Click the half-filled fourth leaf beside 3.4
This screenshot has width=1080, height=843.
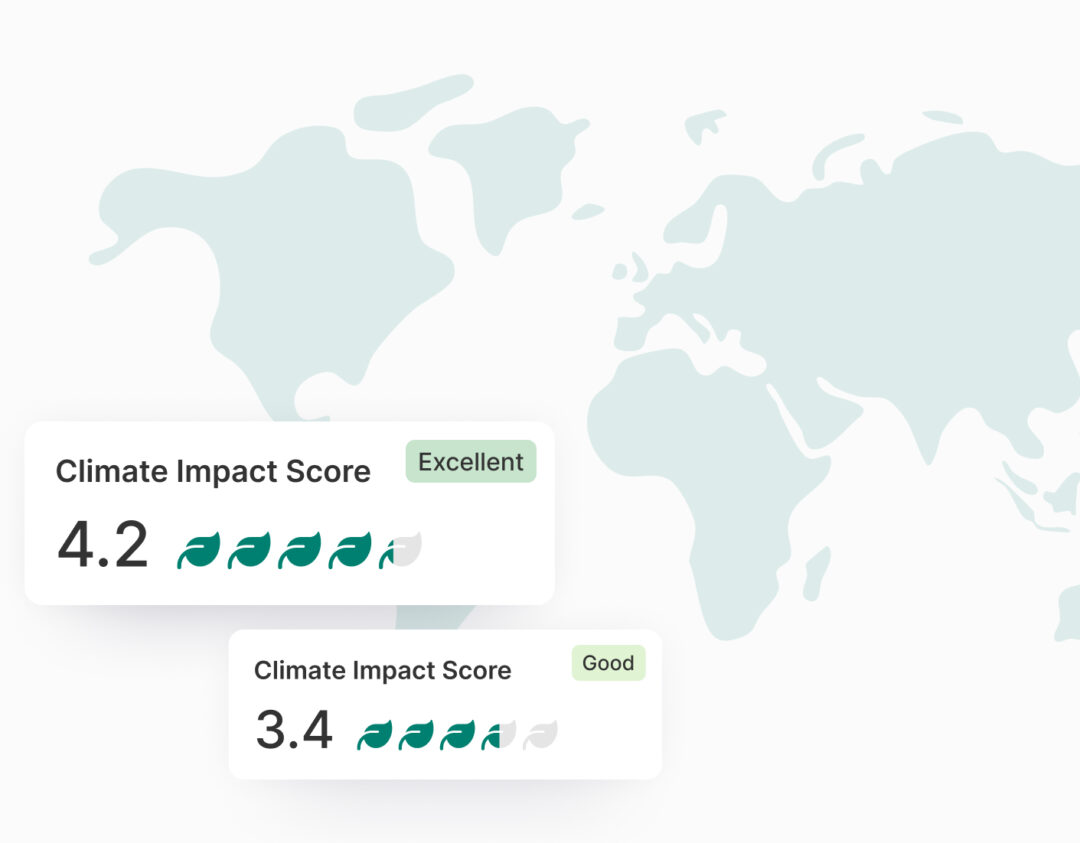point(499,735)
